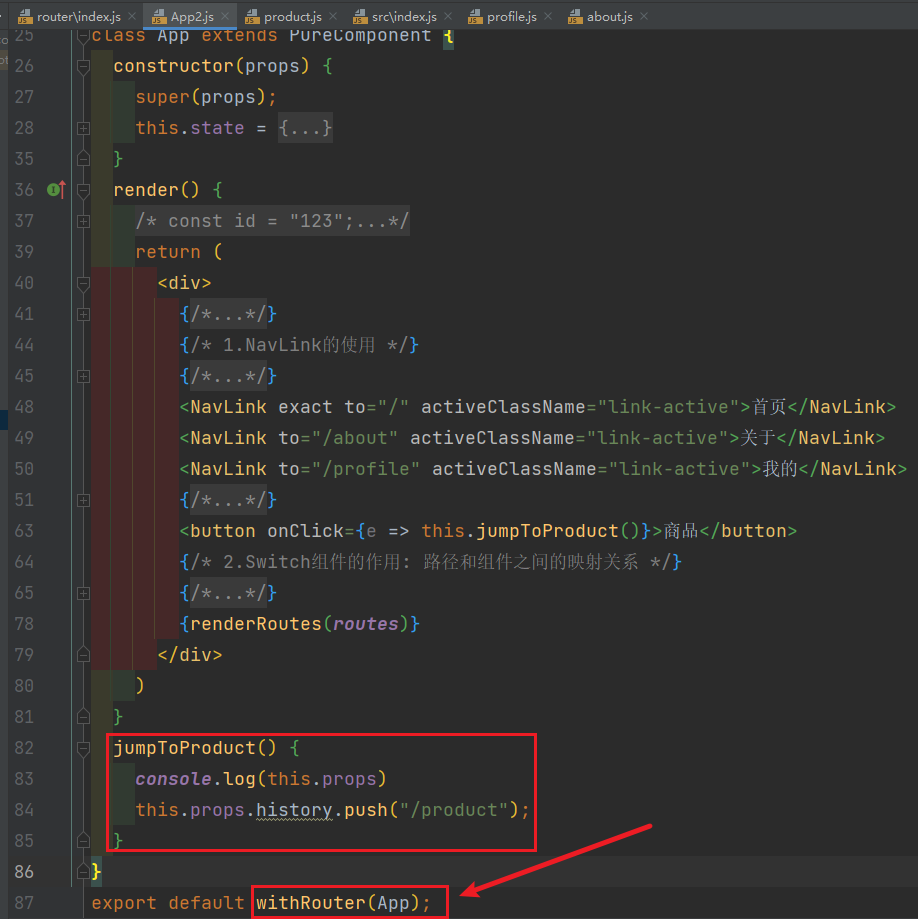This screenshot has height=919, width=918.
Task: Click the about.js tab file icon
Action: (575, 16)
